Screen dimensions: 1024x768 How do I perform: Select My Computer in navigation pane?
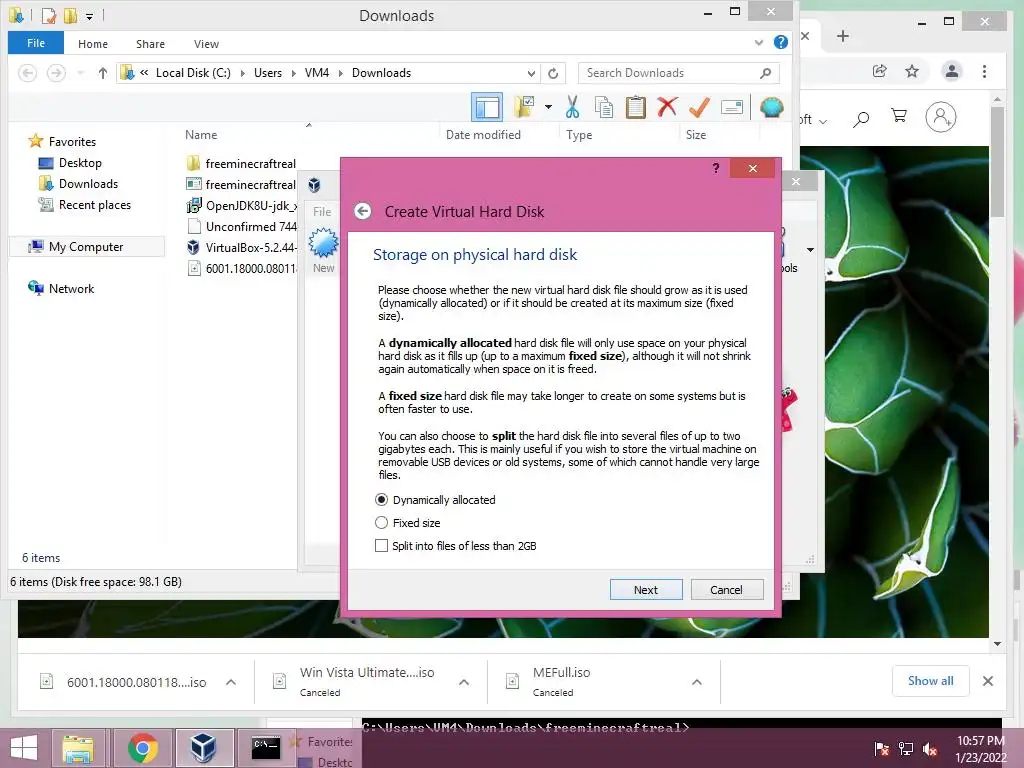[x=86, y=247]
